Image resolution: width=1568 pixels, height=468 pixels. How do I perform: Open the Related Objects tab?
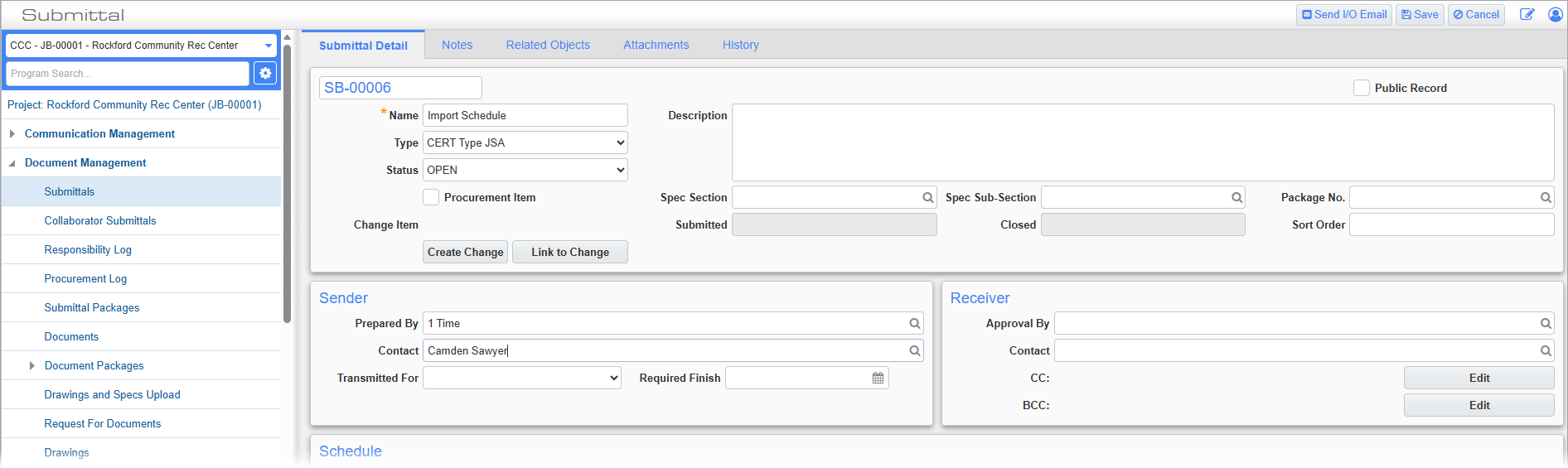coord(548,45)
